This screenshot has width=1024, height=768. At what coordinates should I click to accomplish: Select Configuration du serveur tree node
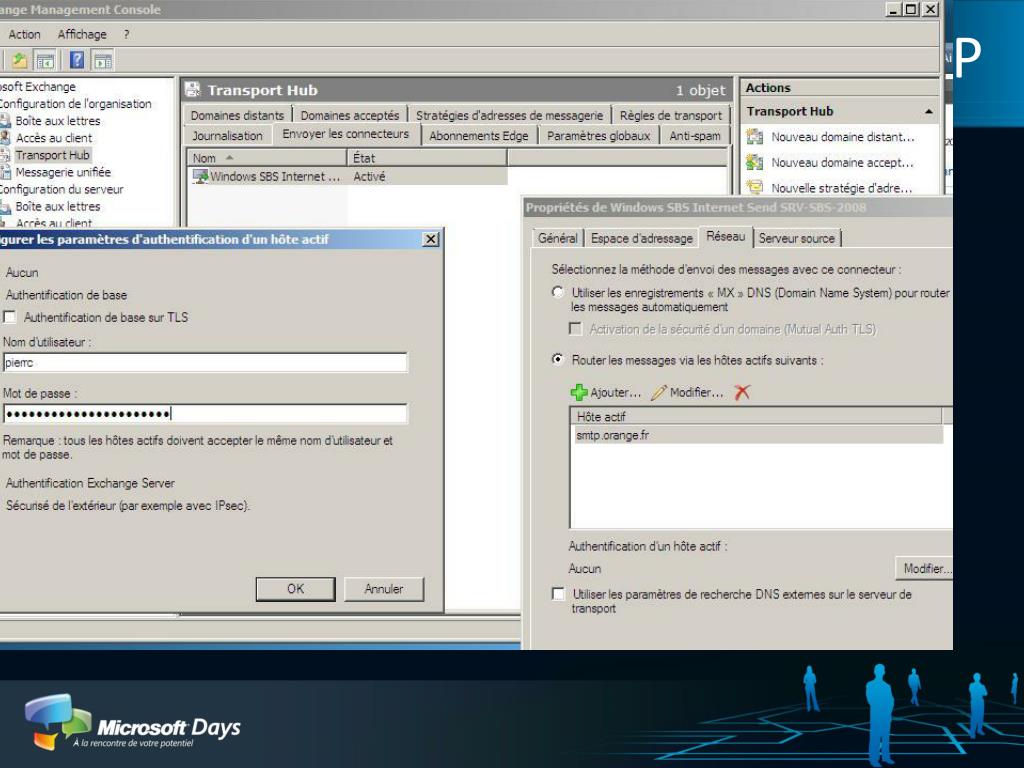click(x=61, y=189)
